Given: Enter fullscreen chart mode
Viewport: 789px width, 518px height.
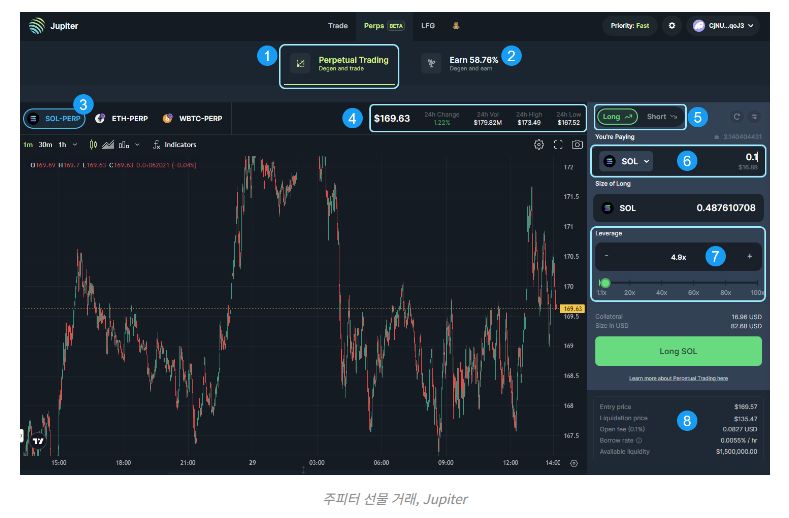Looking at the screenshot, I should 558,145.
